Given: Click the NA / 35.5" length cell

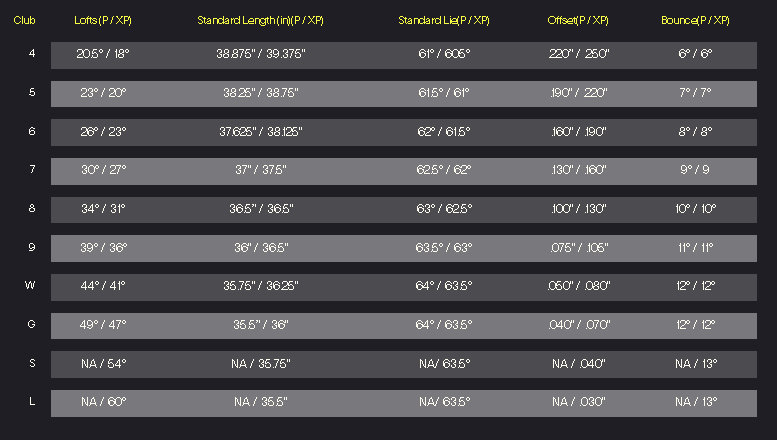Looking at the screenshot, I should coord(261,402).
